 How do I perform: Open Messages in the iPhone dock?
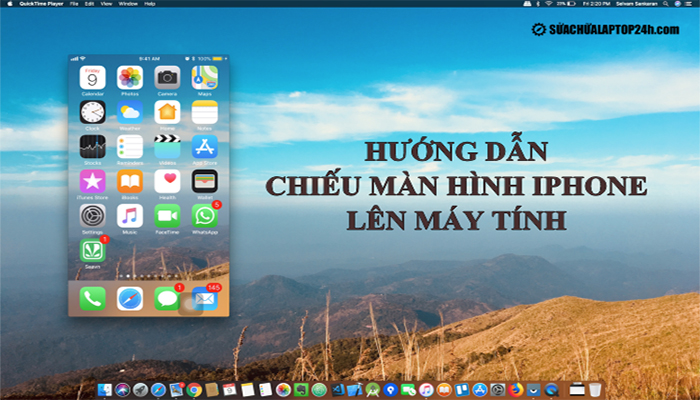point(167,299)
